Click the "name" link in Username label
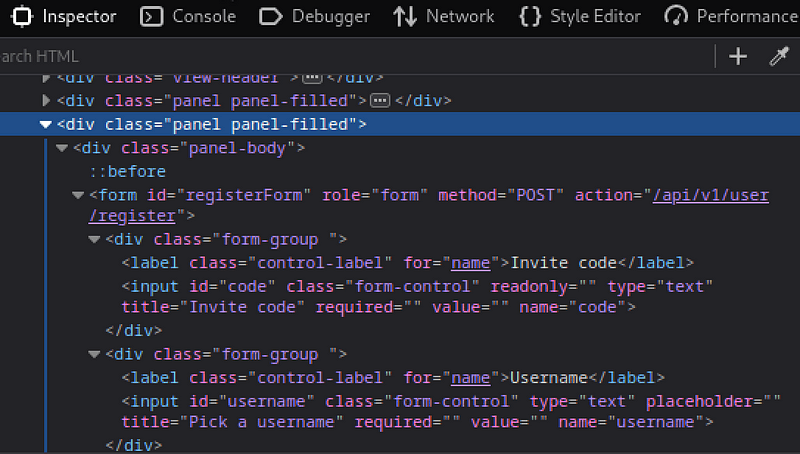Screen dimensions: 800x454 pos(470,378)
